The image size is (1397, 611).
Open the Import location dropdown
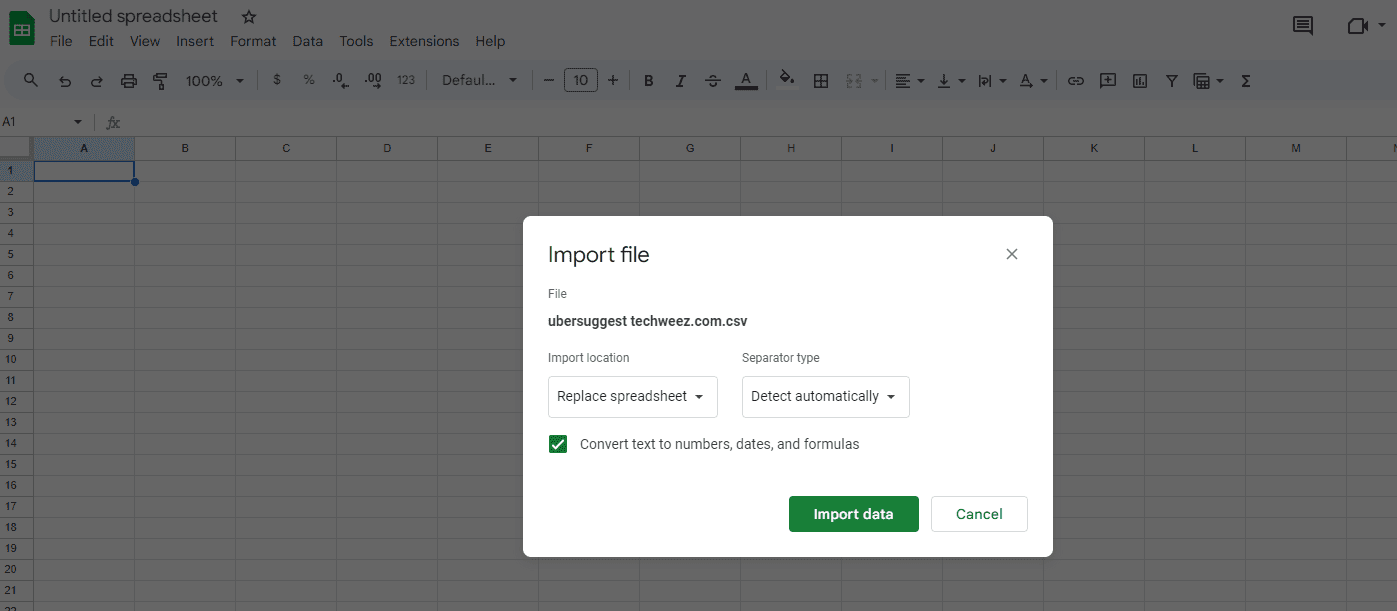(633, 397)
